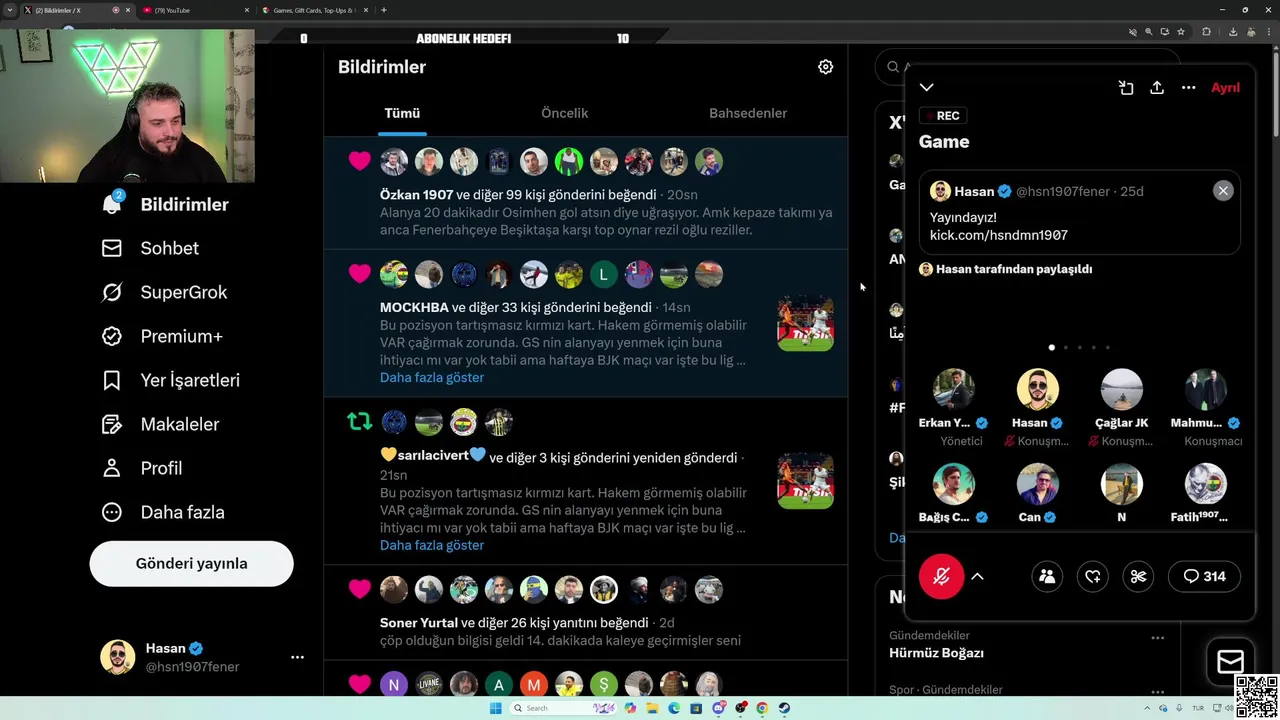Open tab search dropdown in Chrome
1280x720 pixels.
coord(11,10)
